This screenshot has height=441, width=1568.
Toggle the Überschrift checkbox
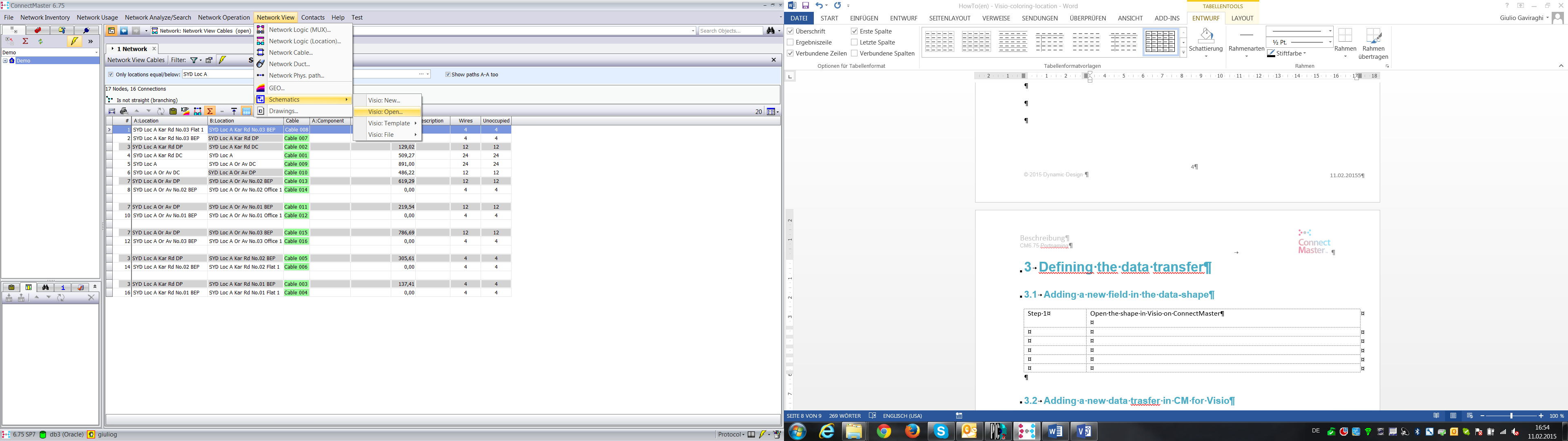point(790,31)
